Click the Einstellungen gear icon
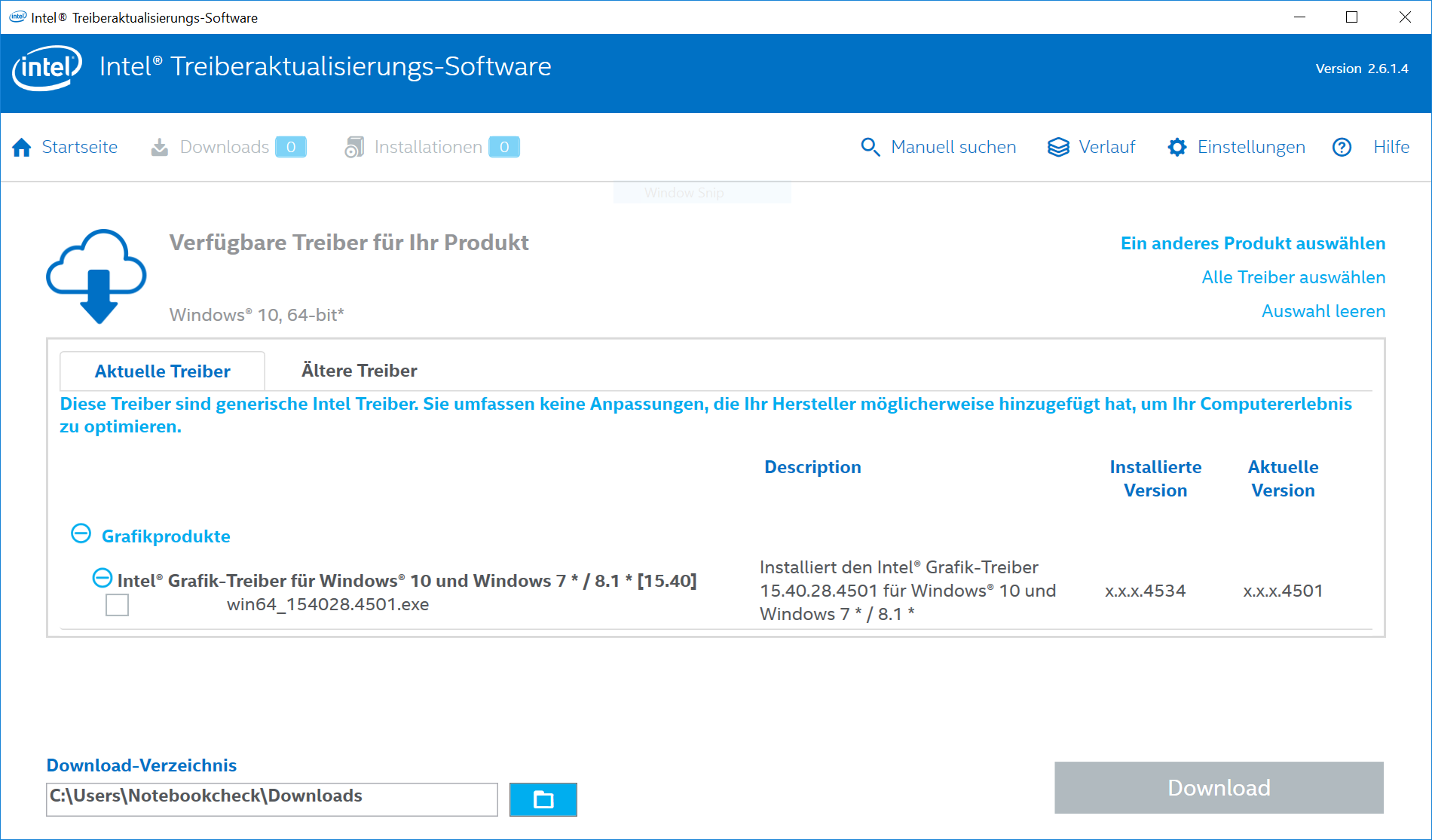This screenshot has width=1432, height=840. click(1177, 148)
